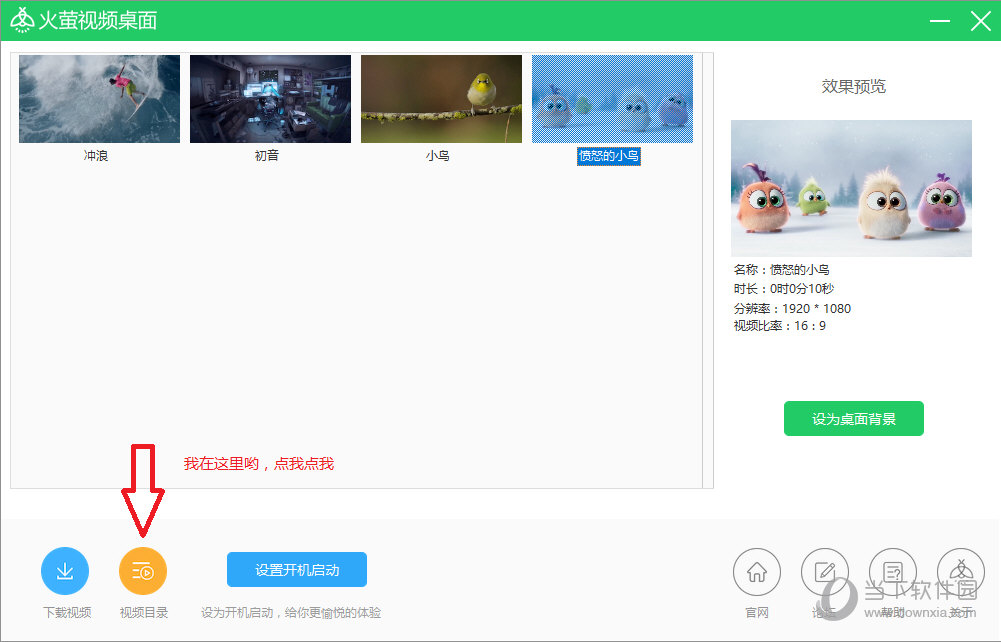The height and width of the screenshot is (642, 1001).
Task: Minimize the 火萤视频桌面 window
Action: coord(940,21)
